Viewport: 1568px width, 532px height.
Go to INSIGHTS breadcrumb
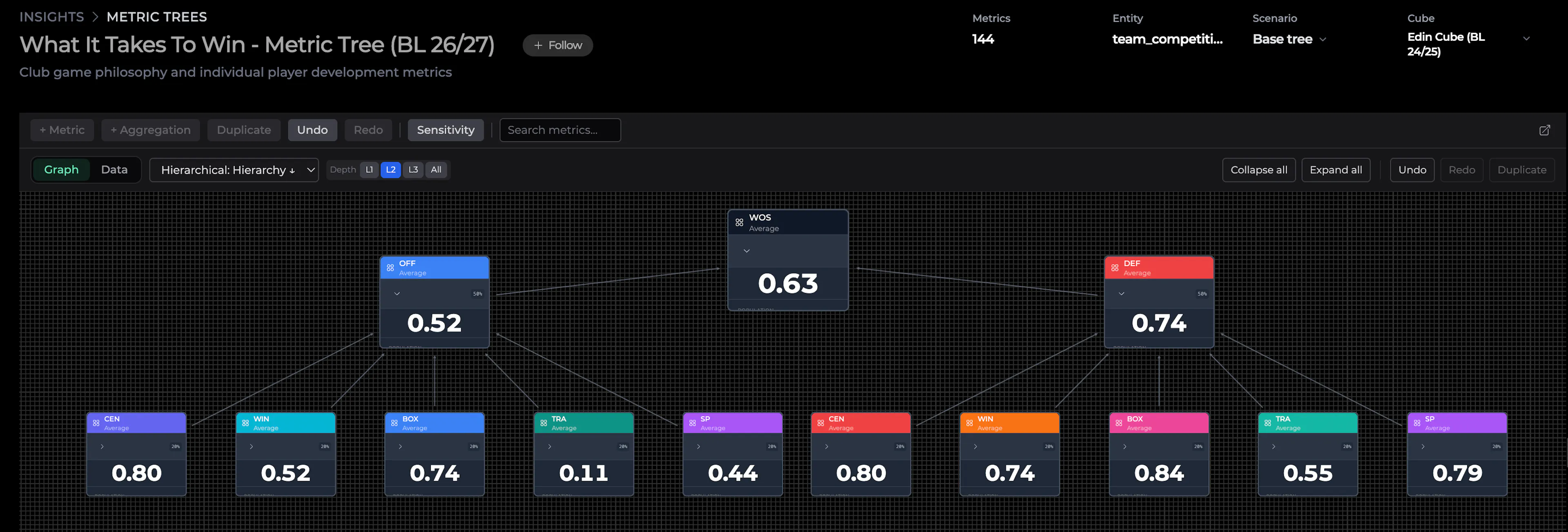click(52, 17)
